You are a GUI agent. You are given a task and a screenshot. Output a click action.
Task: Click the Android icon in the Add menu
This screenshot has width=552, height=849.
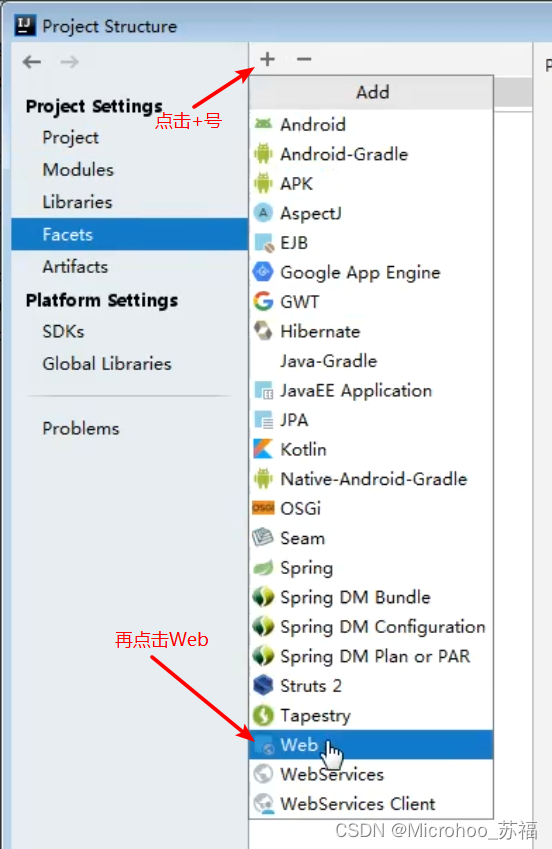(263, 125)
